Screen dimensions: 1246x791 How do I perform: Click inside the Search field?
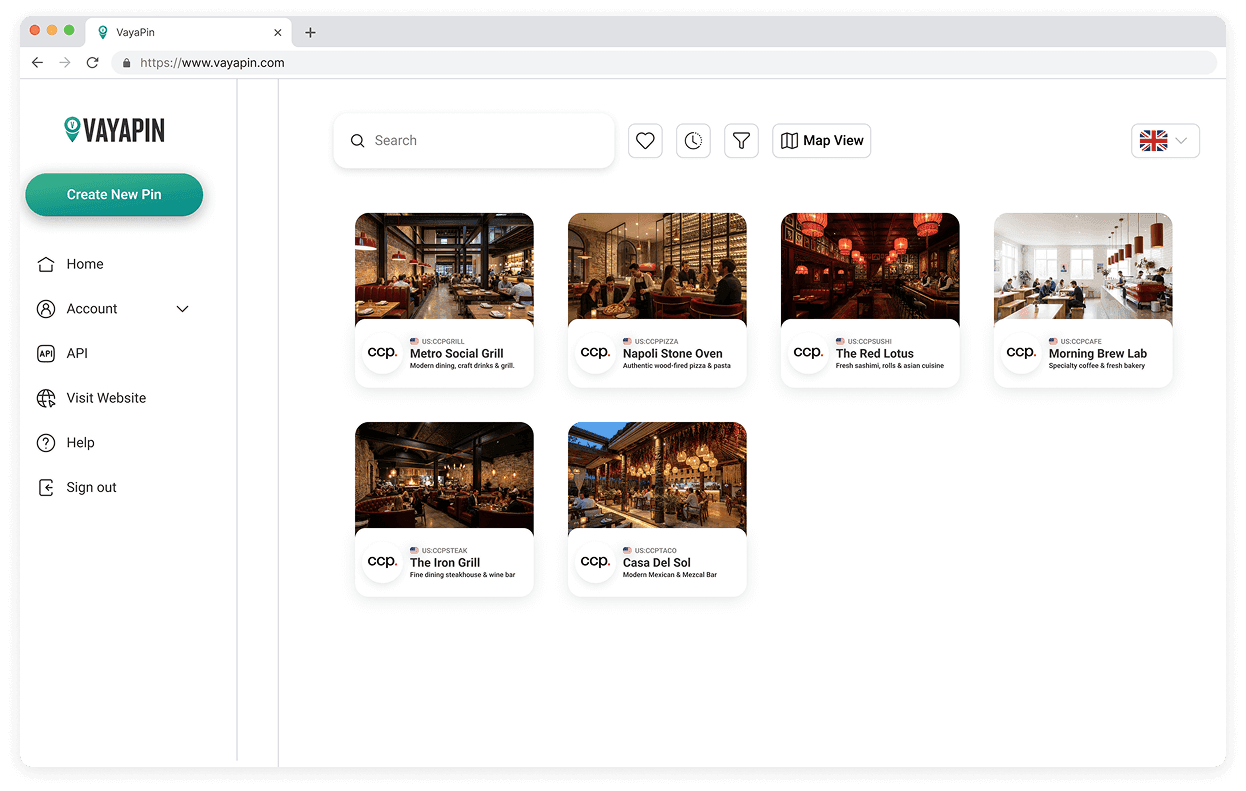[474, 140]
